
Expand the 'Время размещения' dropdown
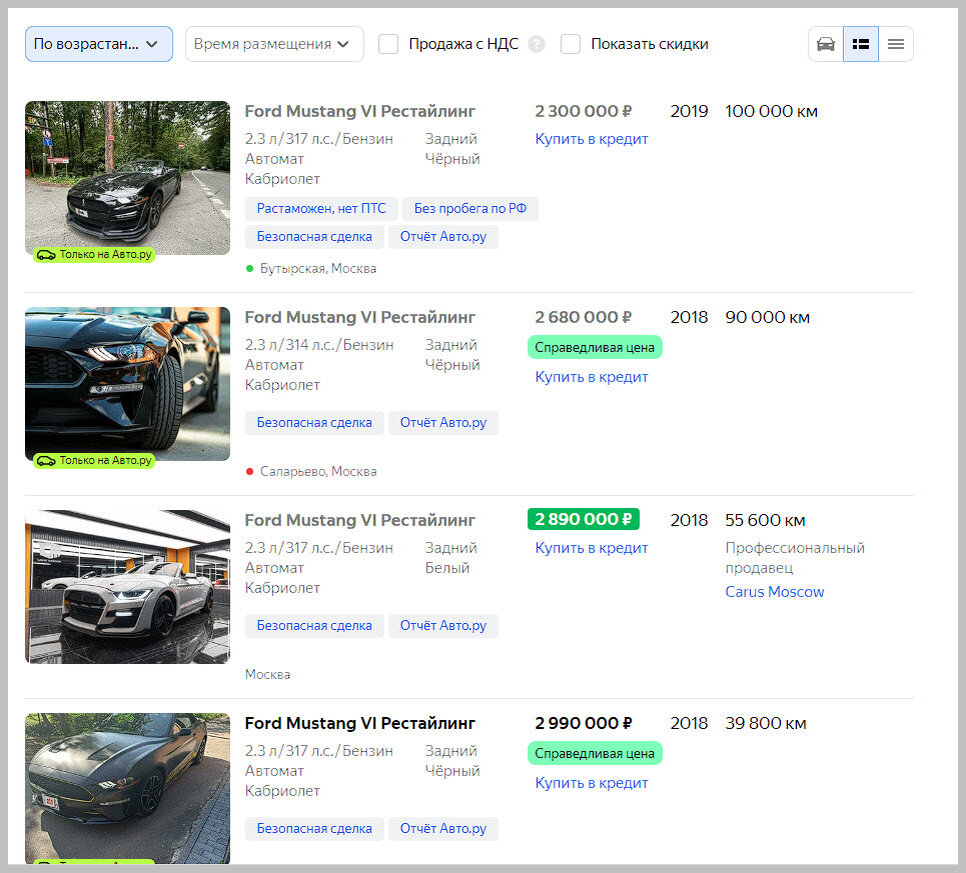(x=274, y=44)
